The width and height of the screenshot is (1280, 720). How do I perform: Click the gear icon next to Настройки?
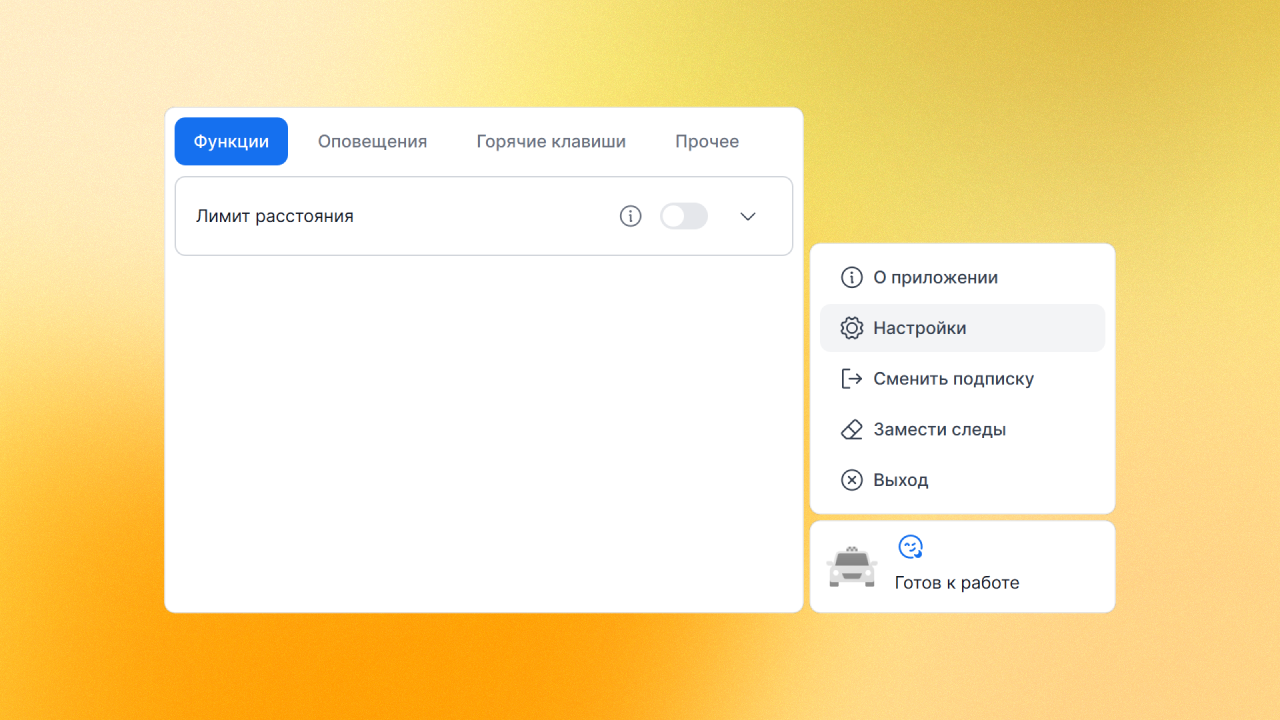(x=851, y=328)
